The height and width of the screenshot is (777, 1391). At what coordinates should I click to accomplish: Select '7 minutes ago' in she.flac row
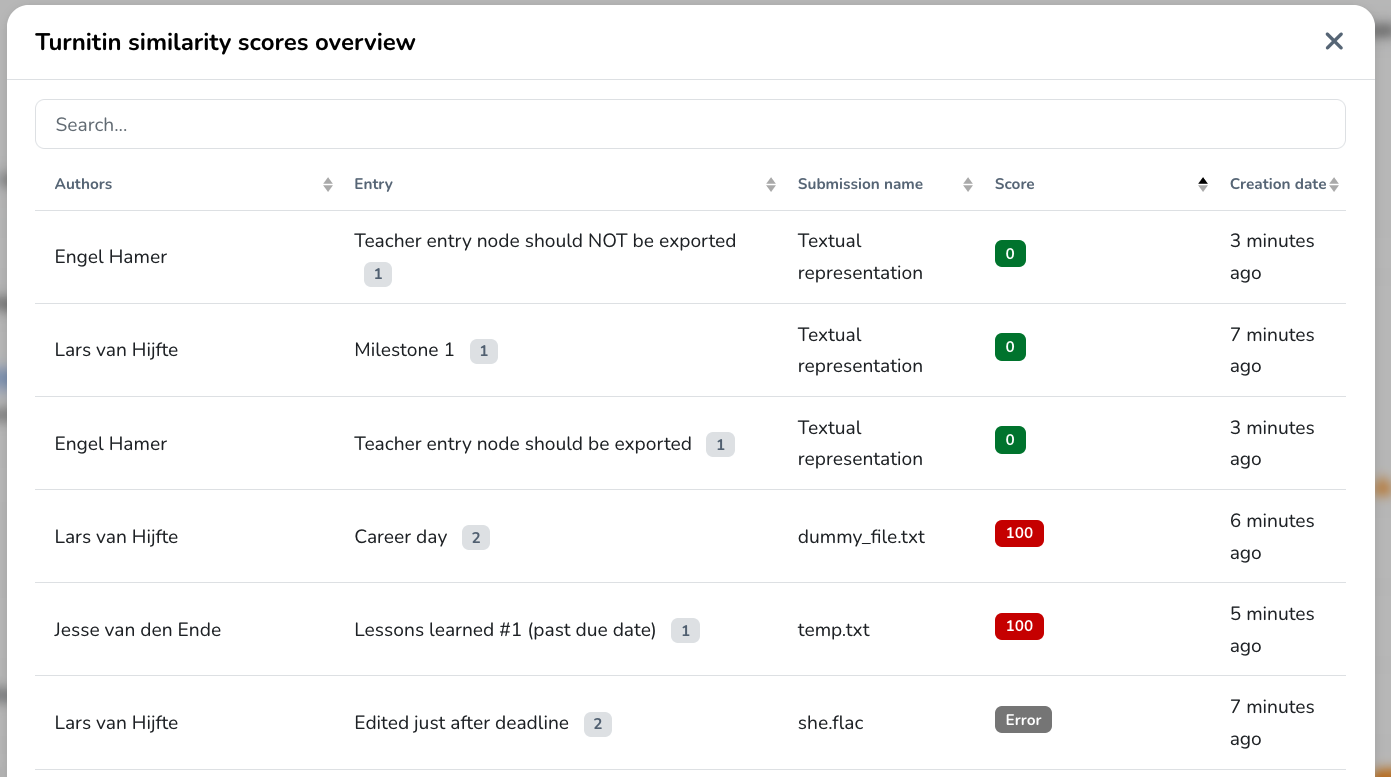click(1272, 723)
